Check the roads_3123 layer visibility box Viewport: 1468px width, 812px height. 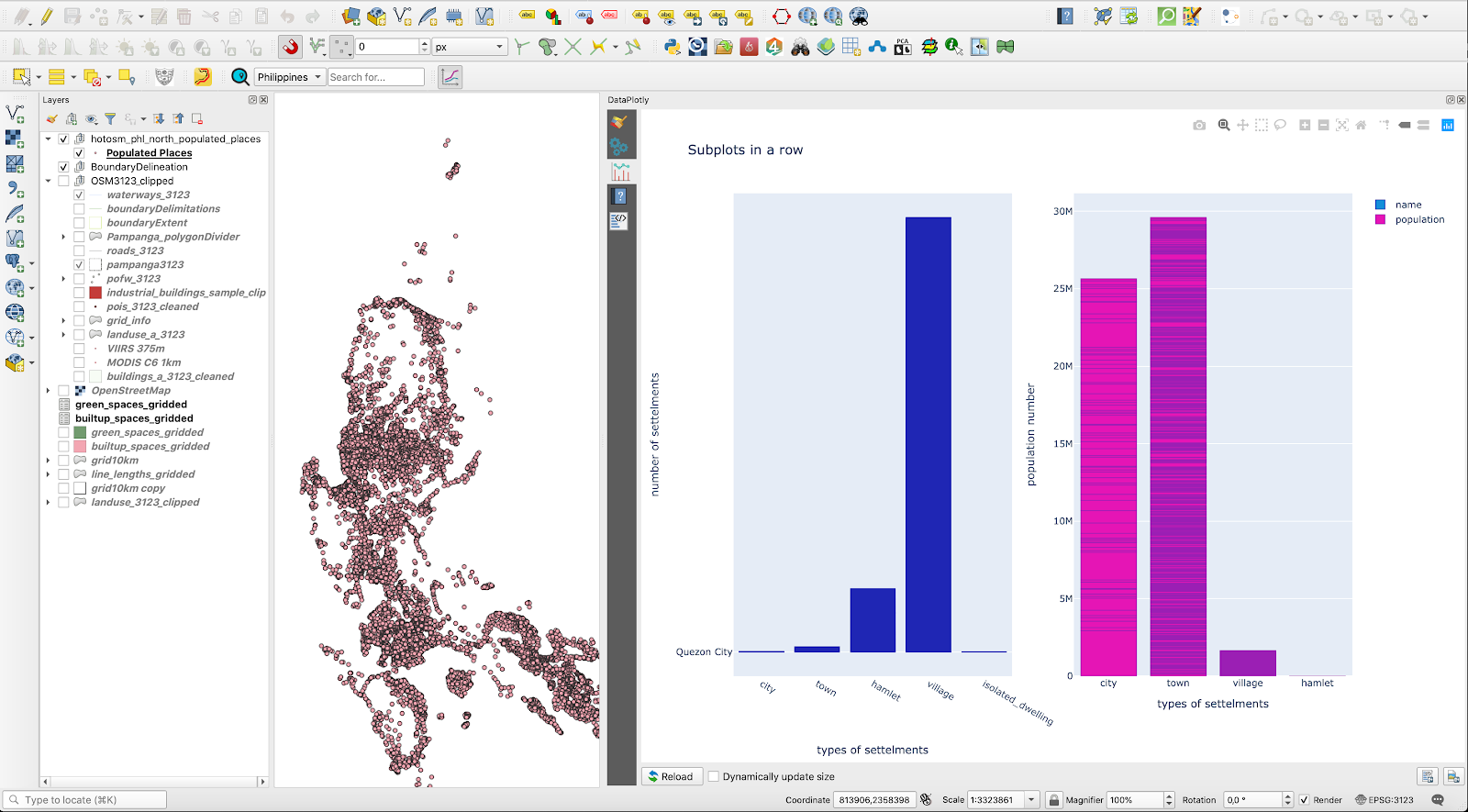point(79,251)
